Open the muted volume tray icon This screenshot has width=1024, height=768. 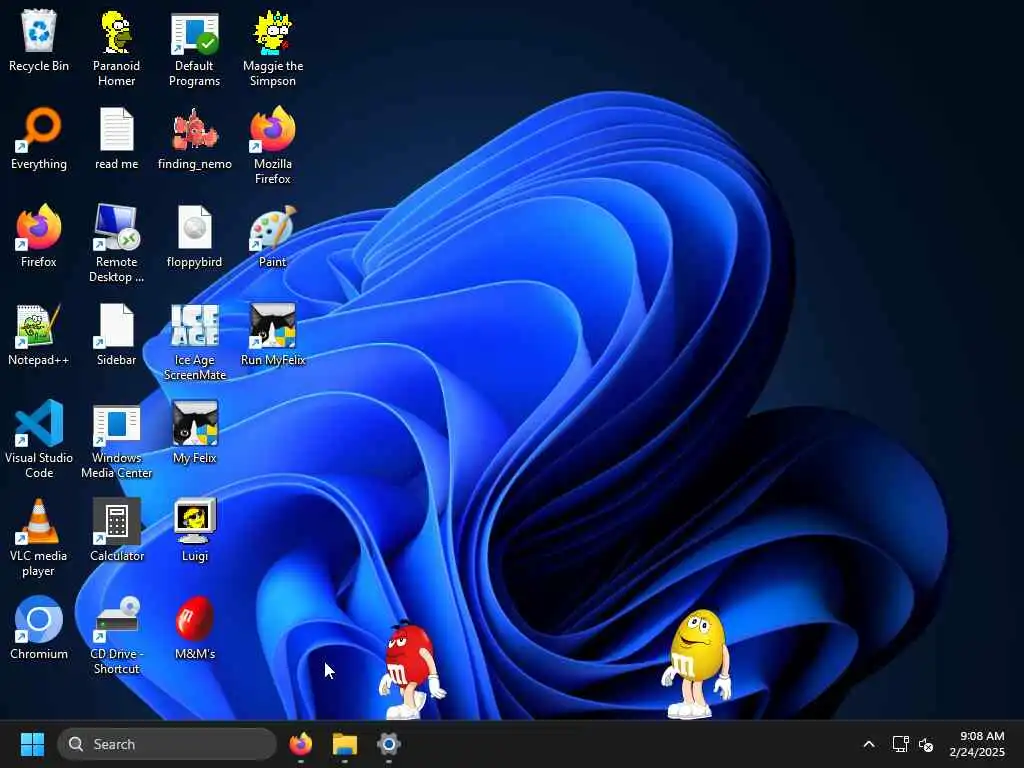click(x=925, y=744)
